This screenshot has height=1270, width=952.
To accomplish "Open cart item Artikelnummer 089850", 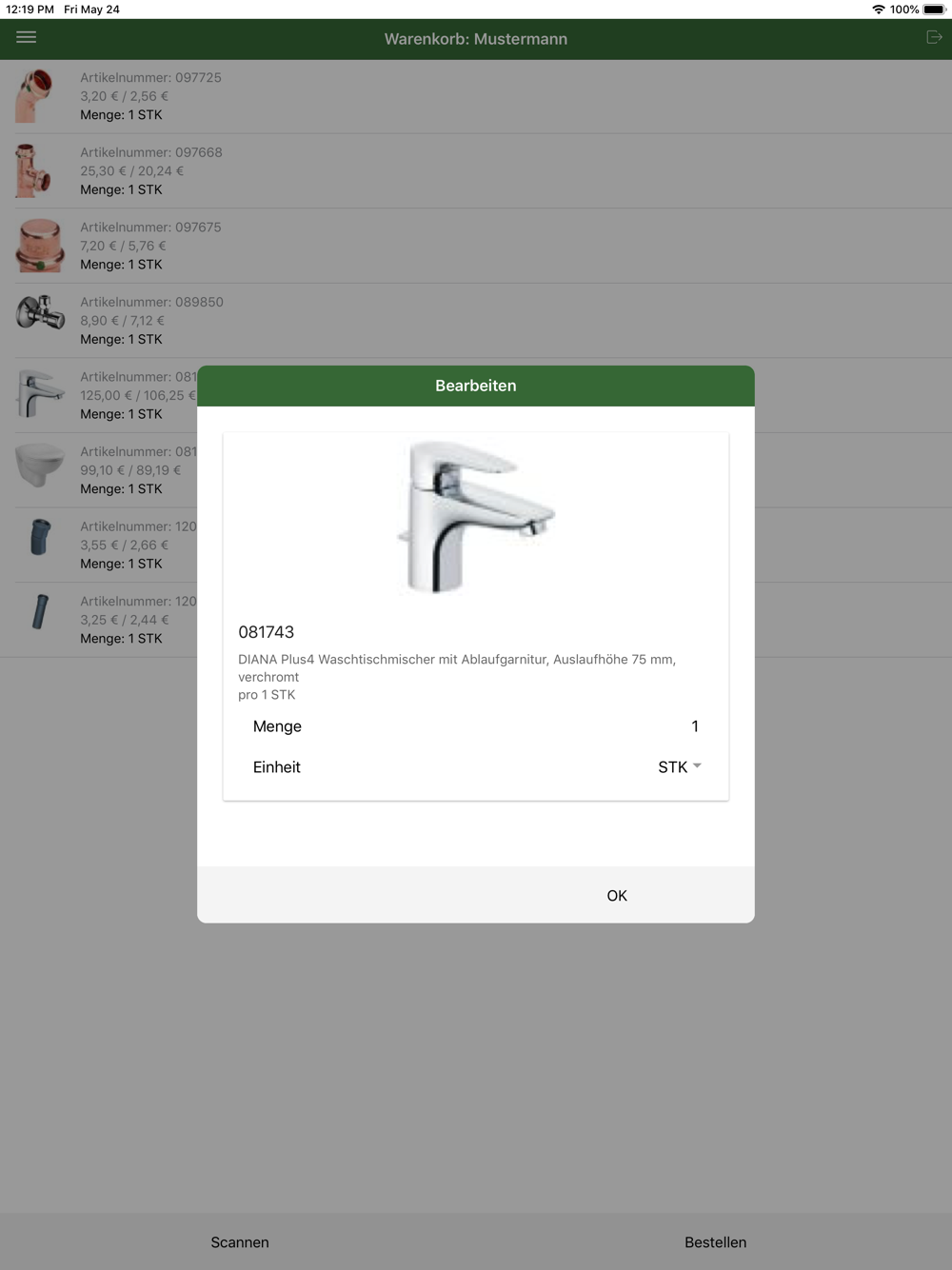I will point(476,321).
